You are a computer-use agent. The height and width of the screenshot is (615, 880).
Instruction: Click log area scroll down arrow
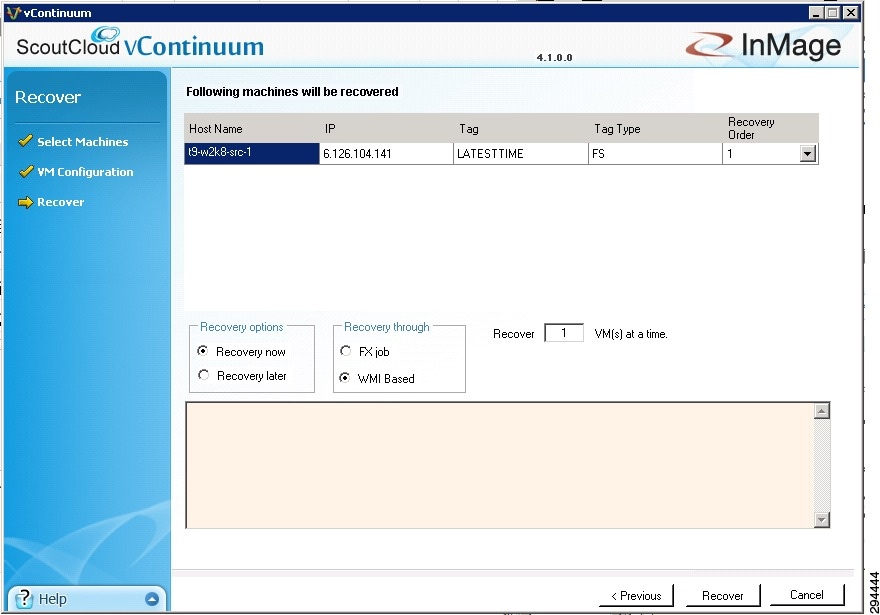[x=822, y=520]
